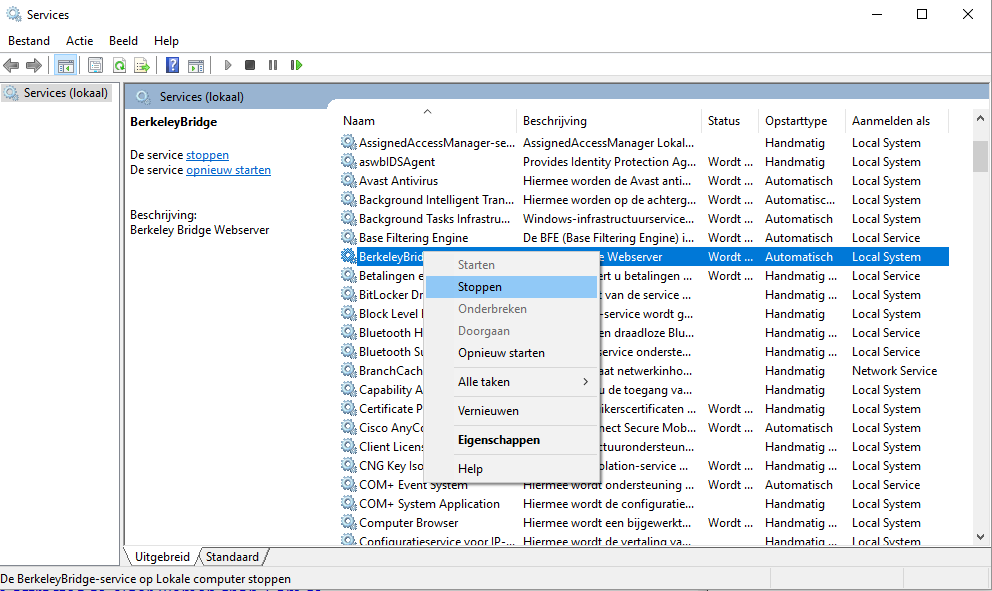
Task: Click the scroll-down arrow of services list
Action: 980,537
